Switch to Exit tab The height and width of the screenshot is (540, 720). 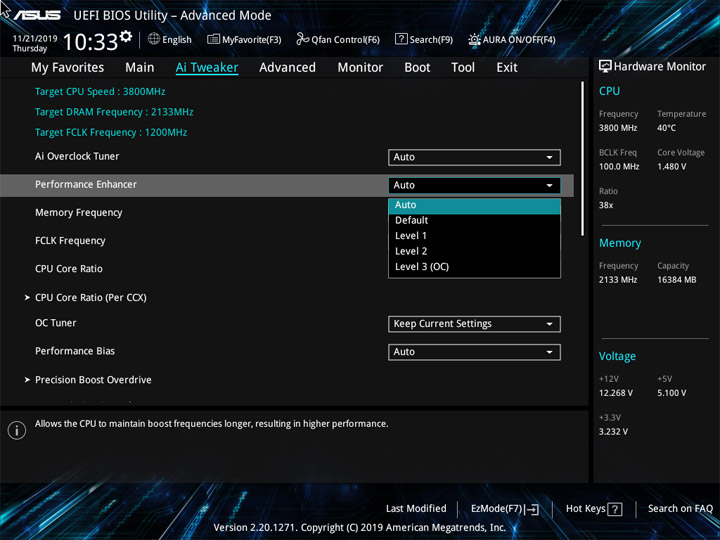point(506,68)
